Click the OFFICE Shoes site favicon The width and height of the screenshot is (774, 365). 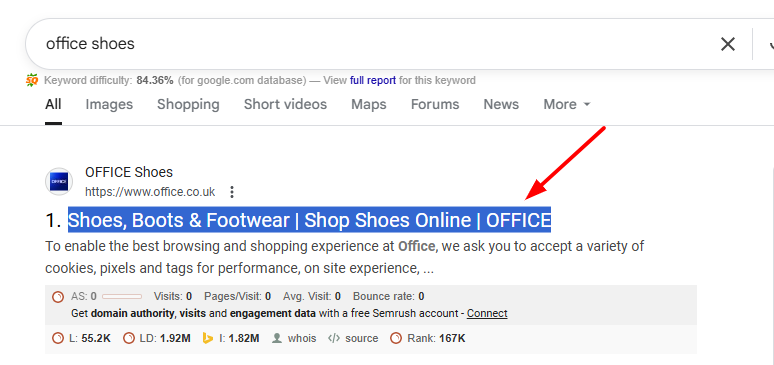pyautogui.click(x=59, y=181)
